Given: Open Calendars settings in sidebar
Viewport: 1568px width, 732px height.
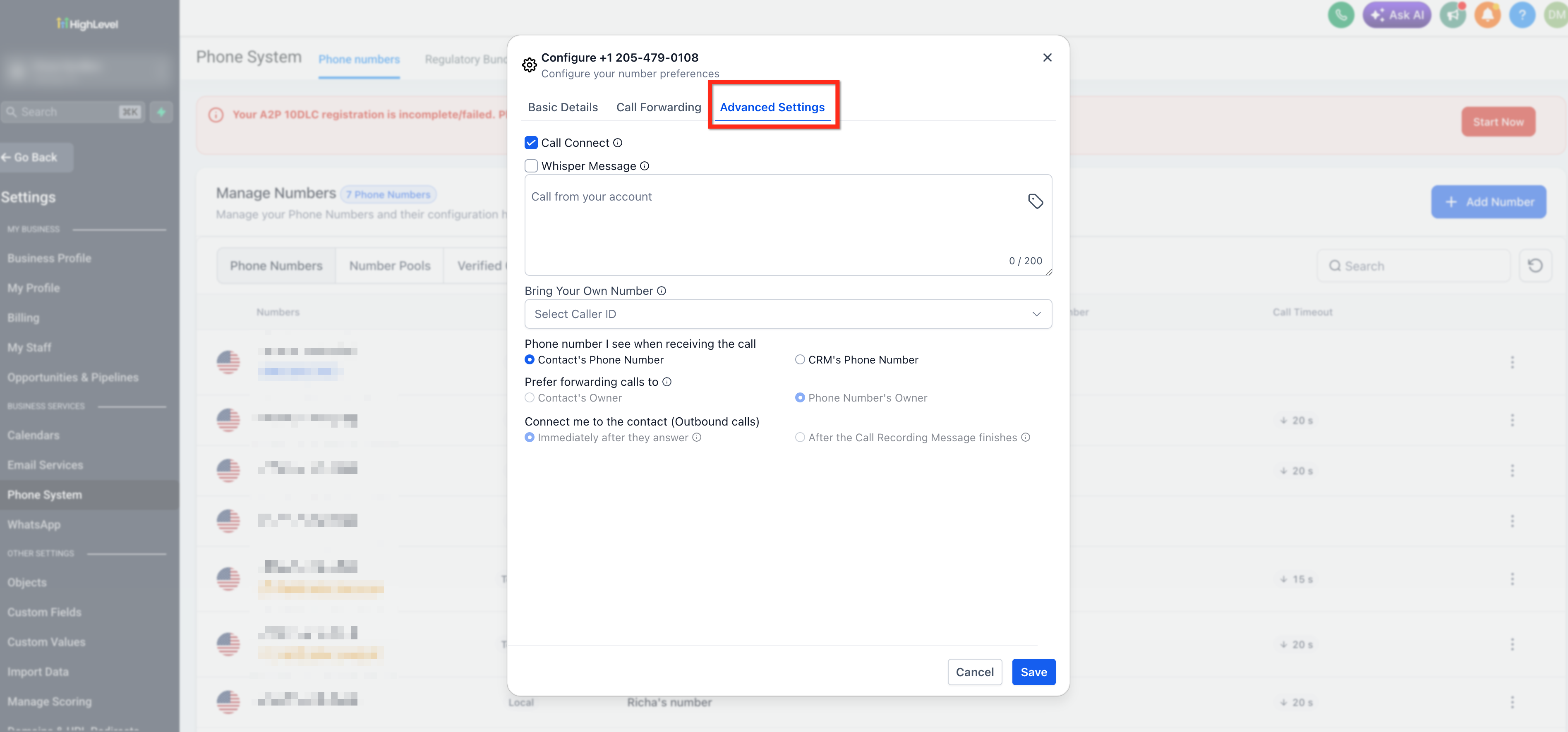Looking at the screenshot, I should click(x=34, y=435).
